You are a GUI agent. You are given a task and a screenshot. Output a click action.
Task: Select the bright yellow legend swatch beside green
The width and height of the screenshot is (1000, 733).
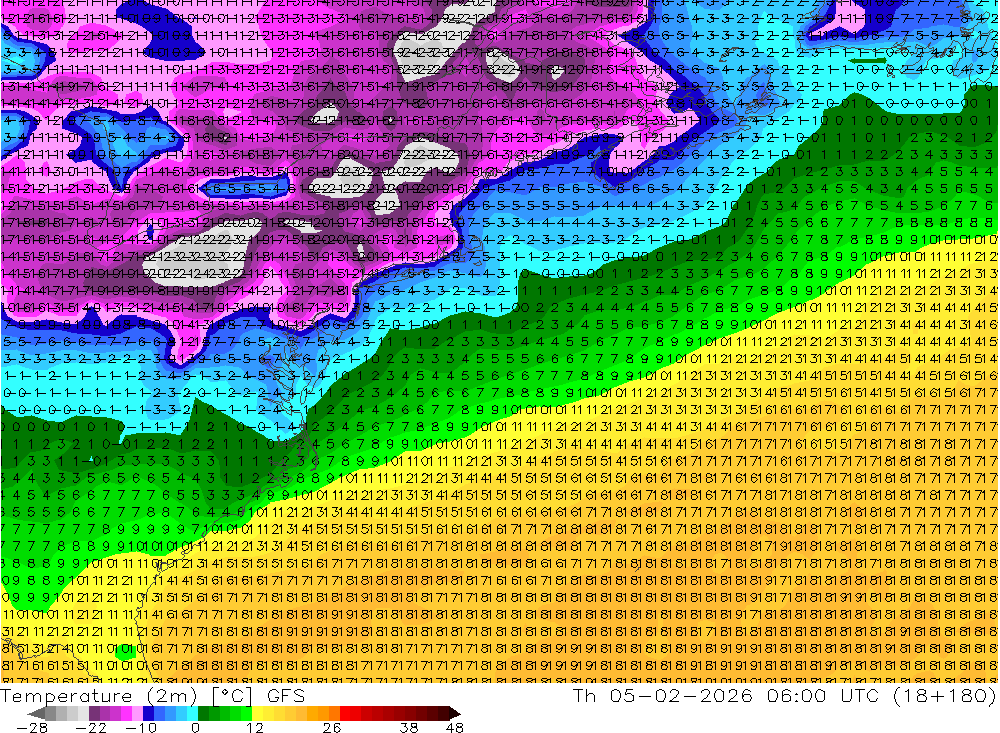(257, 713)
